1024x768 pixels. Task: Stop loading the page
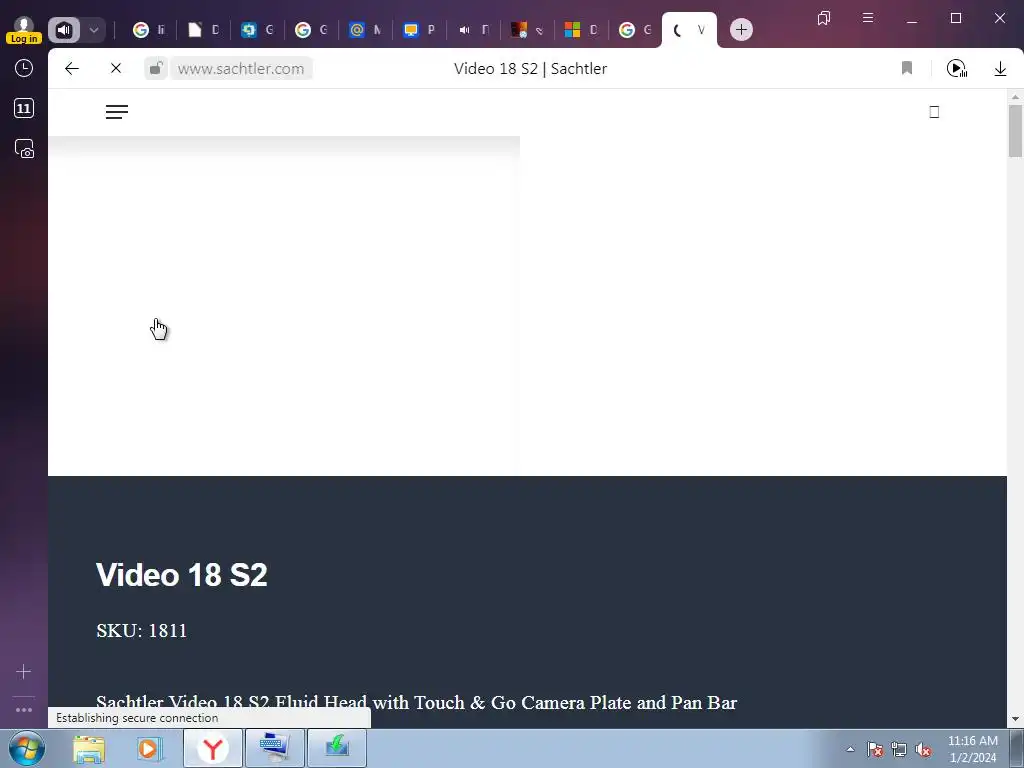click(116, 69)
